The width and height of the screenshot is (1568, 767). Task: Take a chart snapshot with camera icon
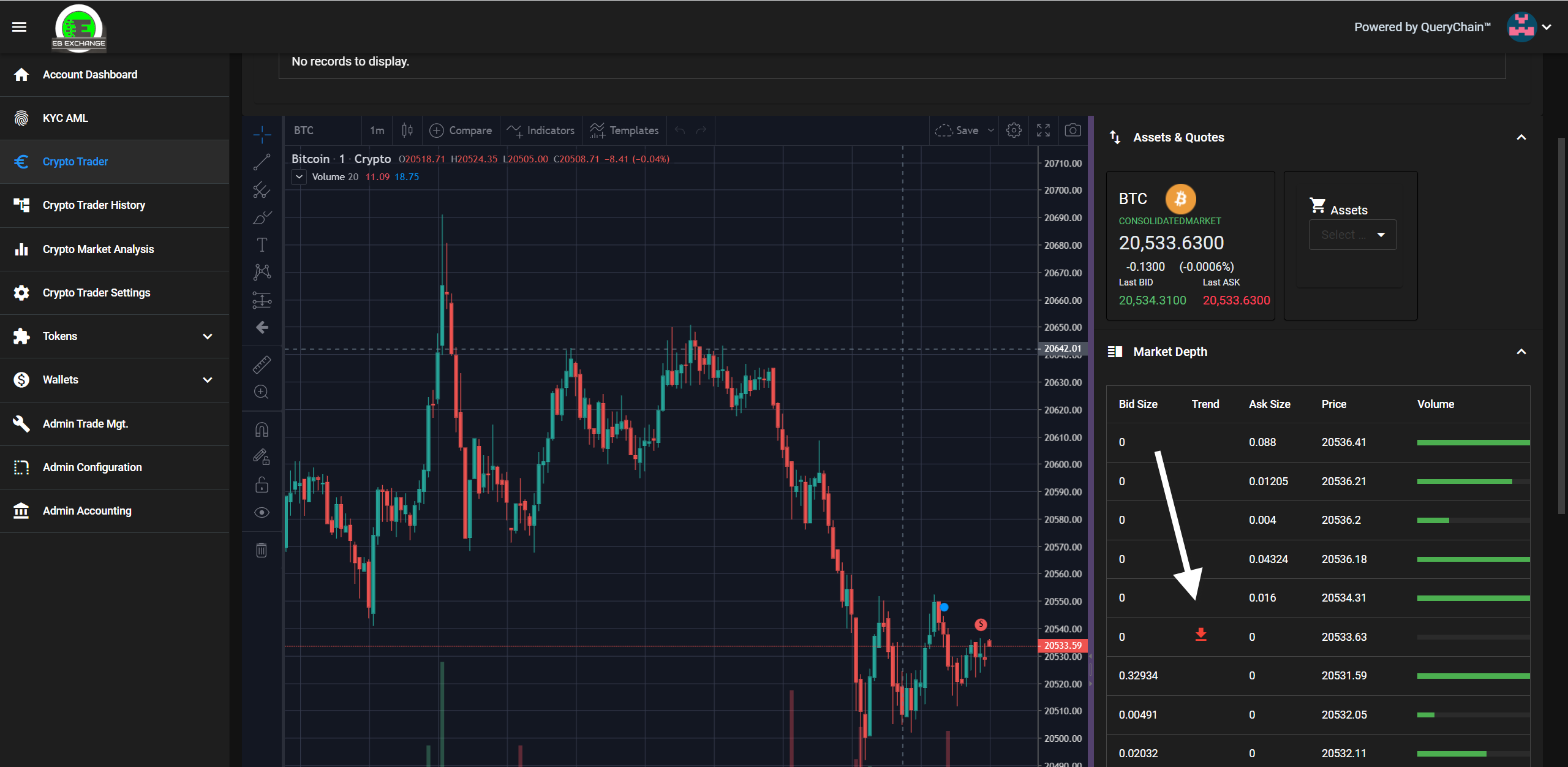tap(1073, 130)
